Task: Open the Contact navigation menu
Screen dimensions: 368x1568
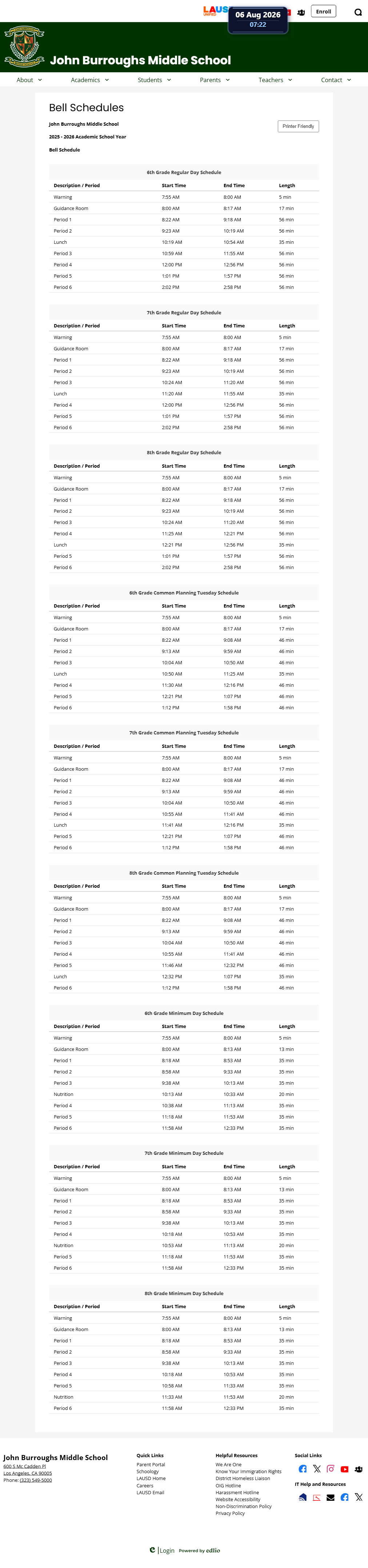Action: [x=336, y=80]
